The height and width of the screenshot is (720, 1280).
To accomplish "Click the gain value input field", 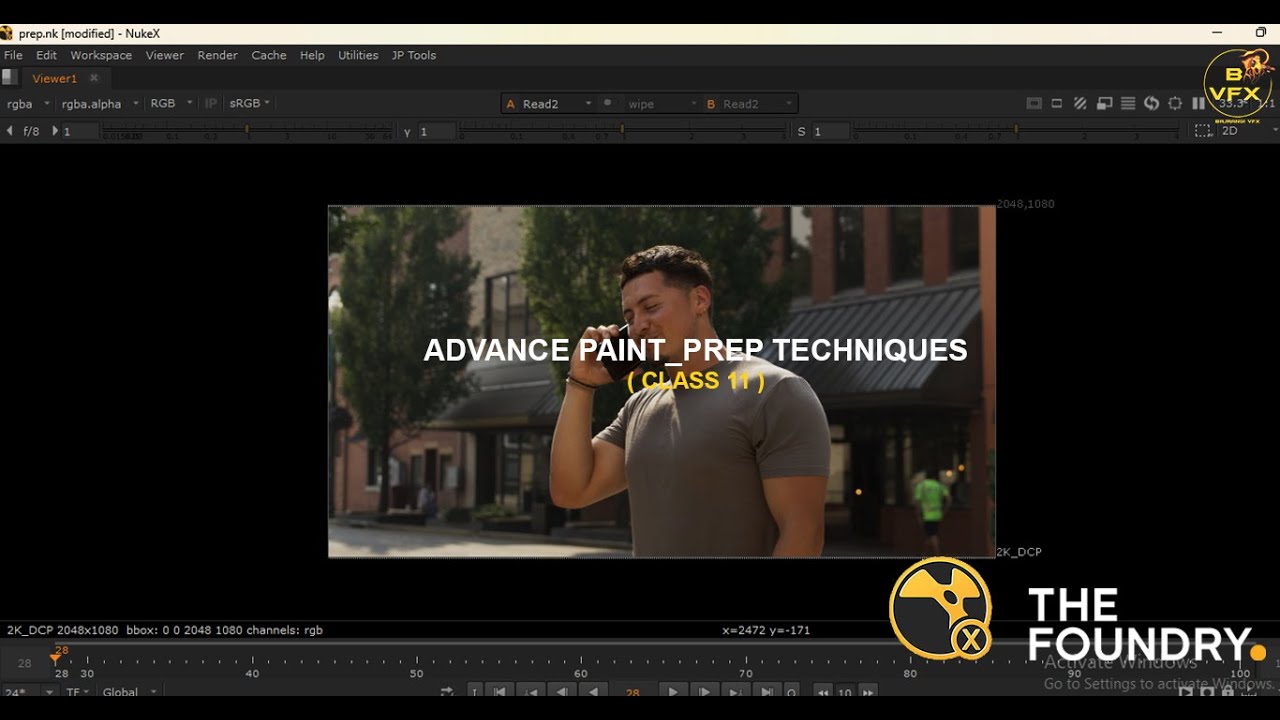I will pos(81,131).
